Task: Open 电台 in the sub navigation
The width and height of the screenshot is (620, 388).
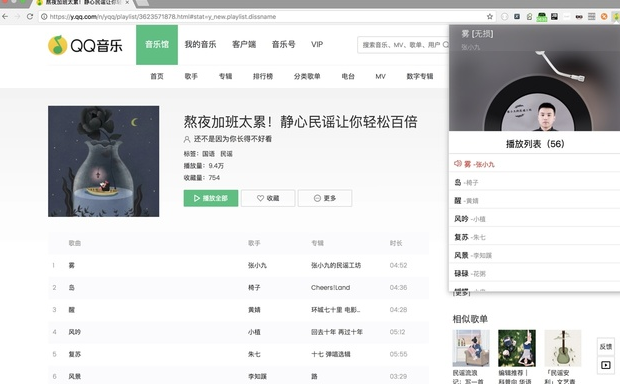Action: (348, 76)
